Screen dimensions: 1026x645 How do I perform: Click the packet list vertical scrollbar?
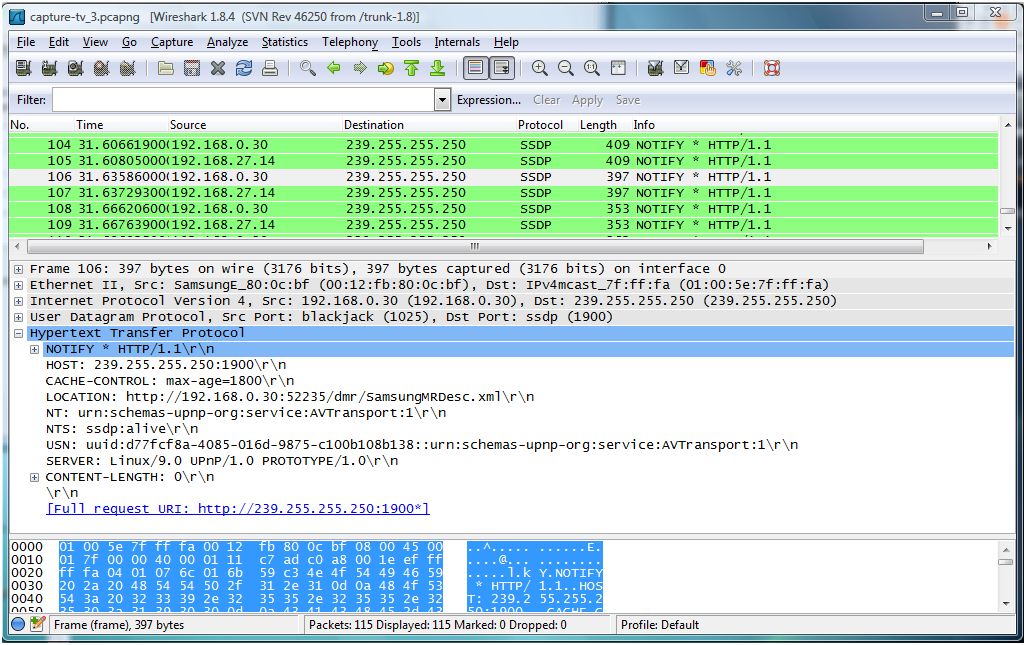[x=1008, y=210]
